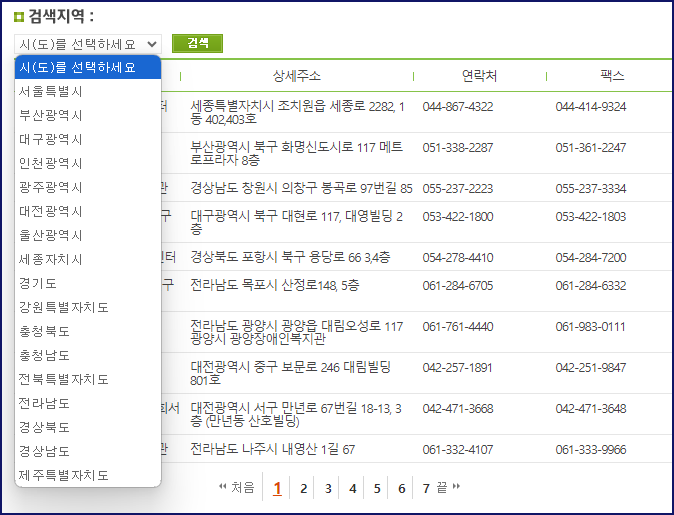The height and width of the screenshot is (515, 674).
Task: Select 대구광역시 option
Action: [x=88, y=139]
